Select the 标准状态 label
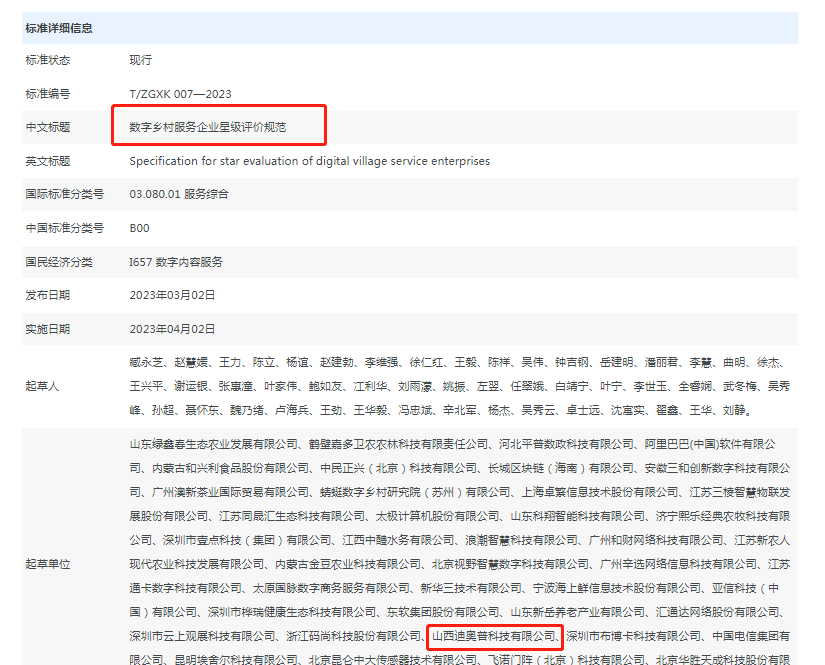The width and height of the screenshot is (825, 665). coord(48,60)
